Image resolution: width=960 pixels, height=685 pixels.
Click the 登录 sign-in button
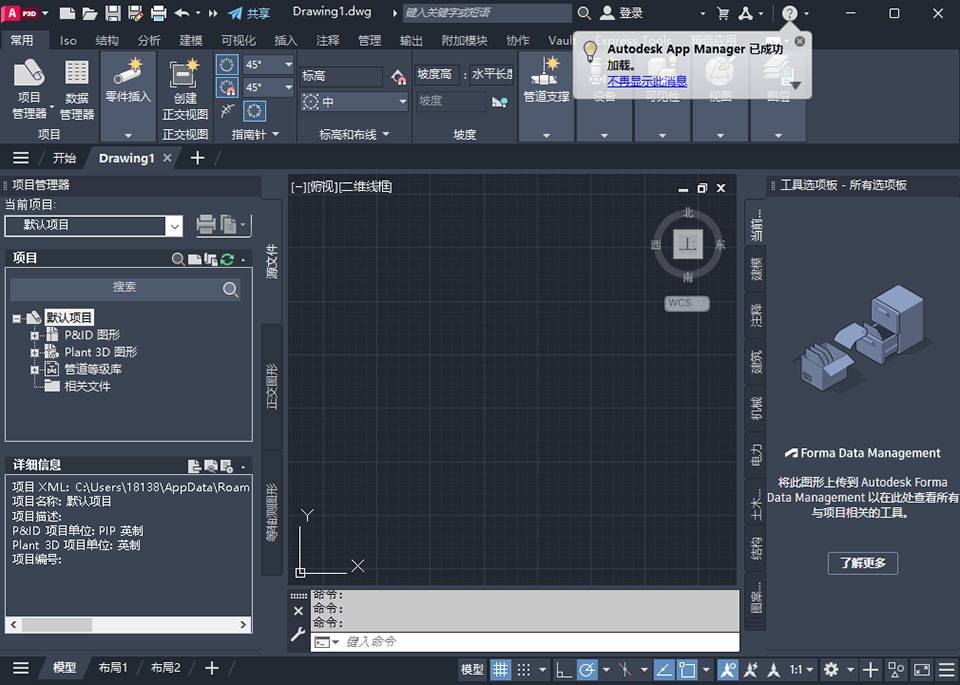621,13
